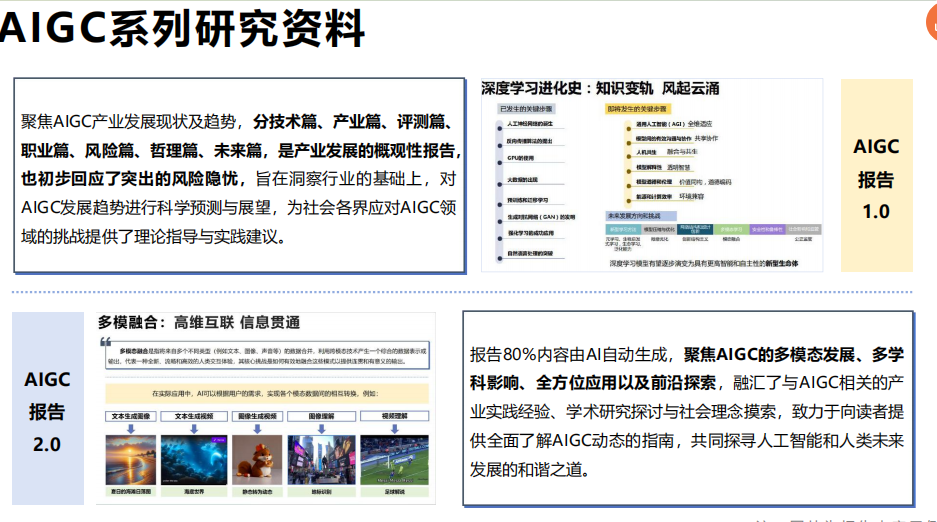Click the arrow below 图像生成视频
Image resolution: width=937 pixels, height=522 pixels.
257,429
